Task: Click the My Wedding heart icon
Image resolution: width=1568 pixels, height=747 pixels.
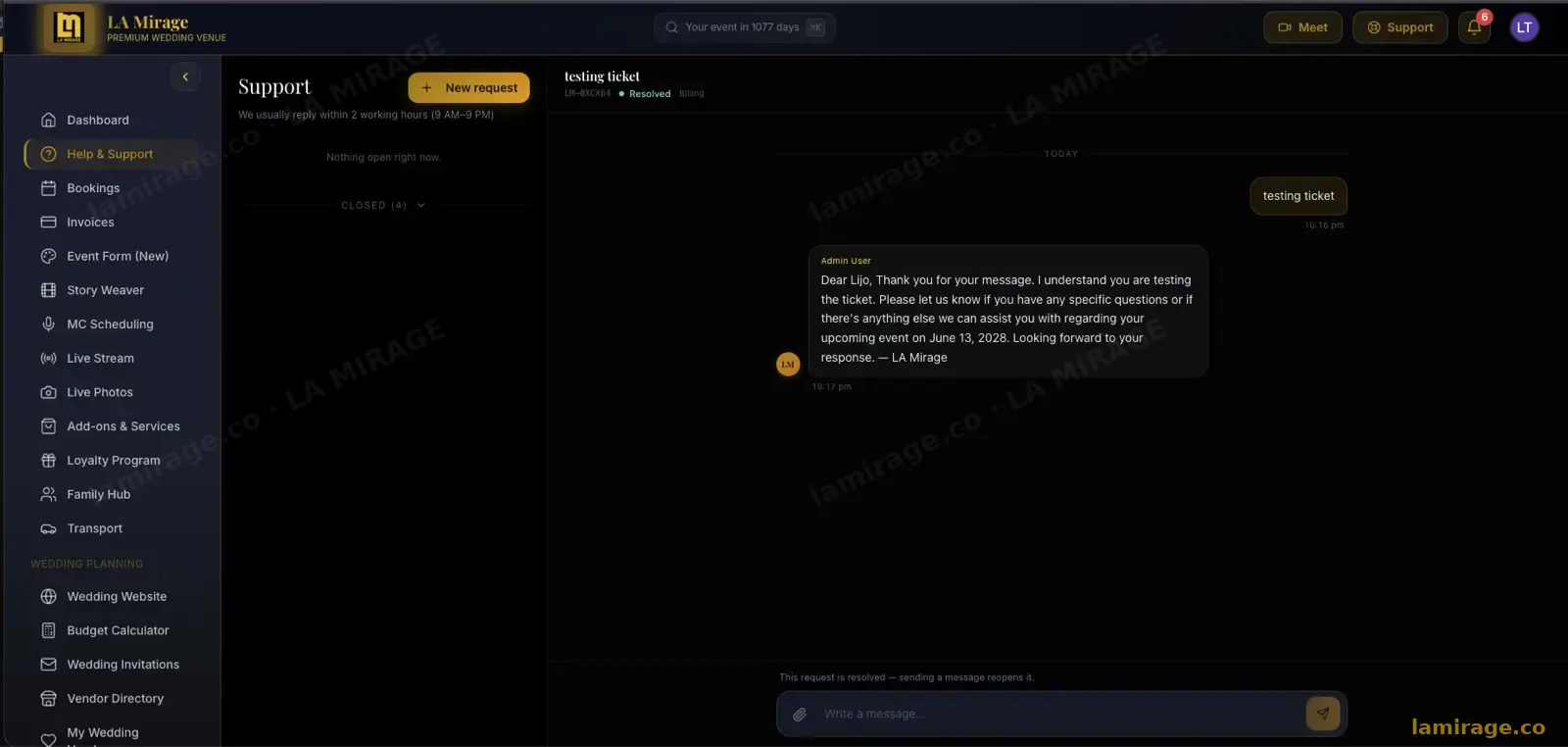Action: [x=48, y=739]
